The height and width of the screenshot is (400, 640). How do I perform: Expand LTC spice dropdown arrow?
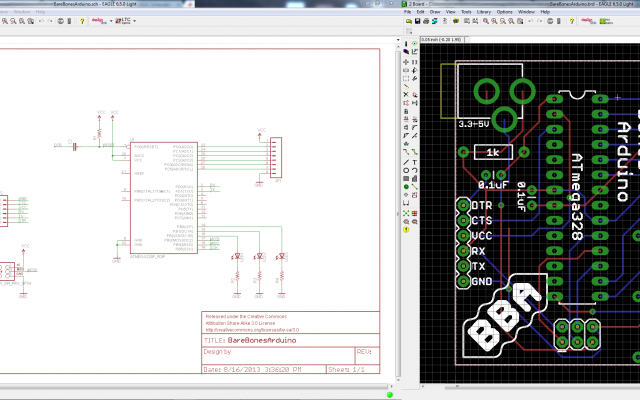tap(134, 21)
